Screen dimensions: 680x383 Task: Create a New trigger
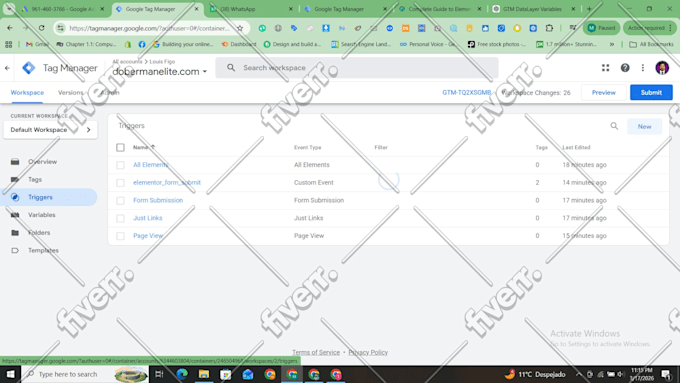644,127
